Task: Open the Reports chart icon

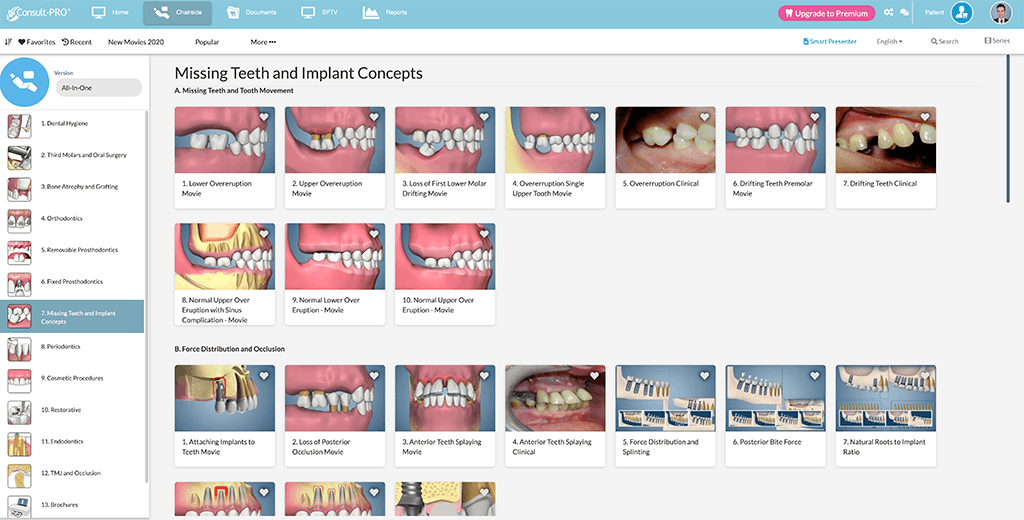Action: pyautogui.click(x=371, y=12)
